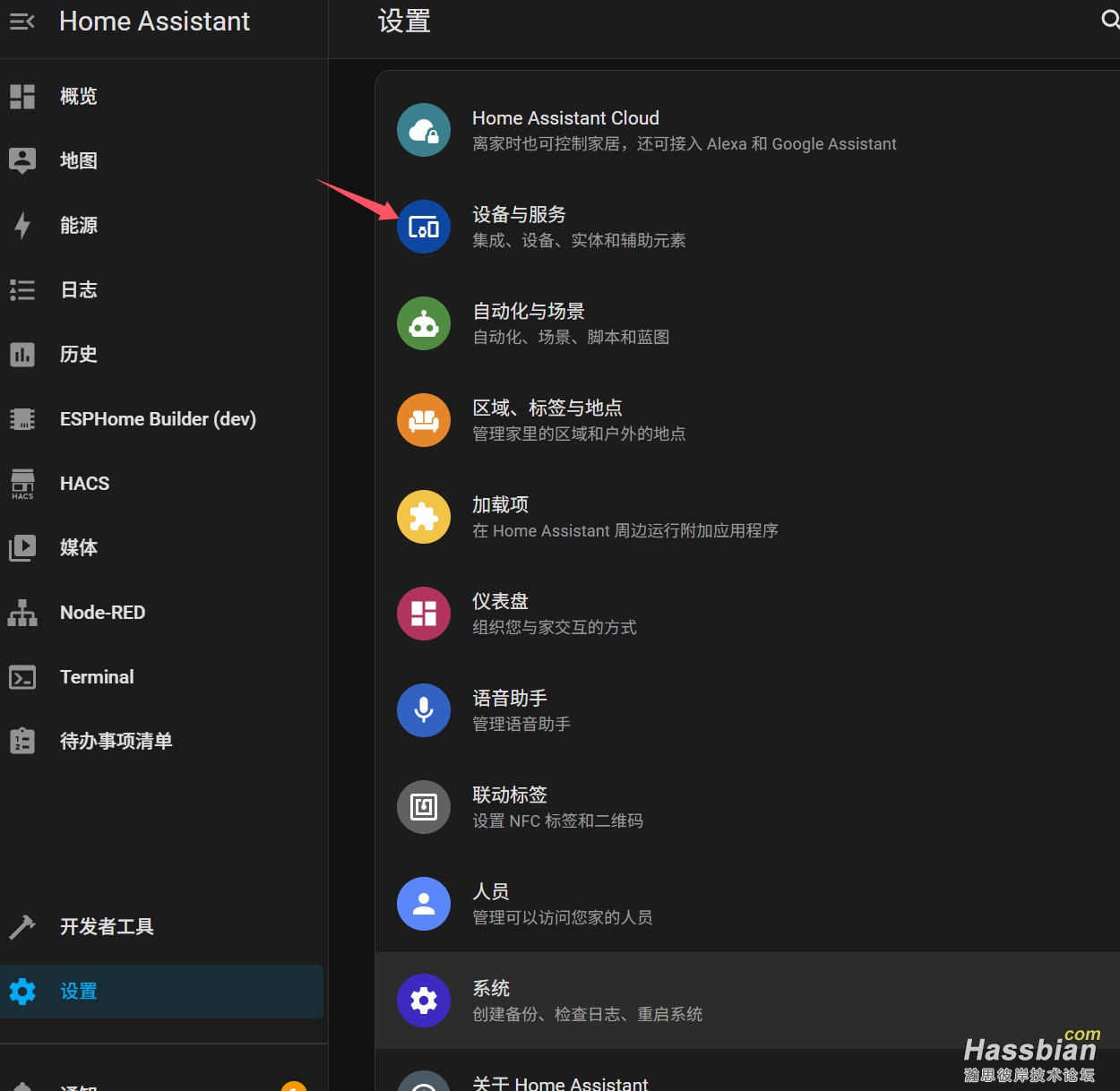Select Terminal in the sidebar
Screen dimensions: 1120x1091
click(x=162, y=676)
